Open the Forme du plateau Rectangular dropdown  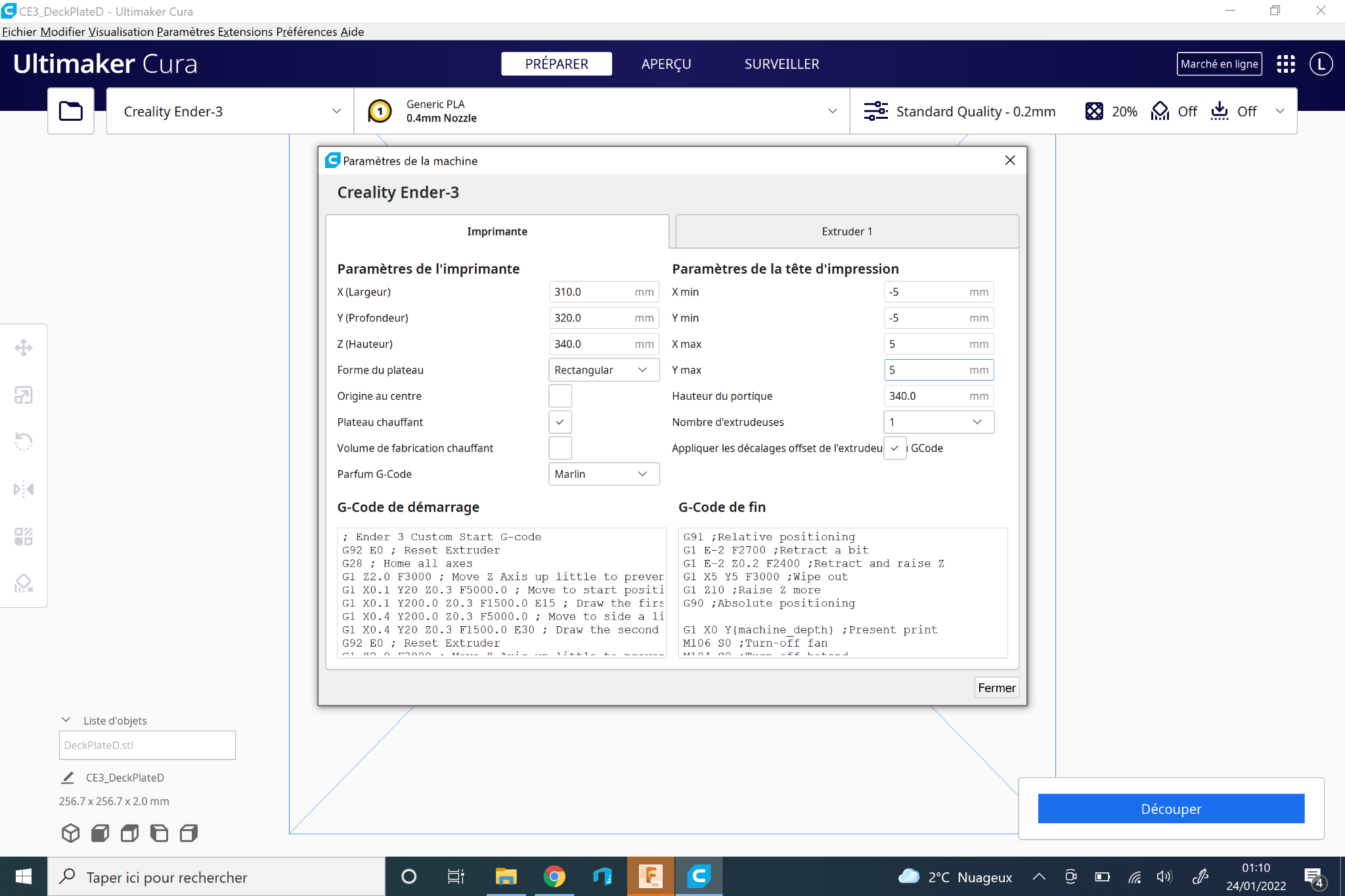[604, 370]
